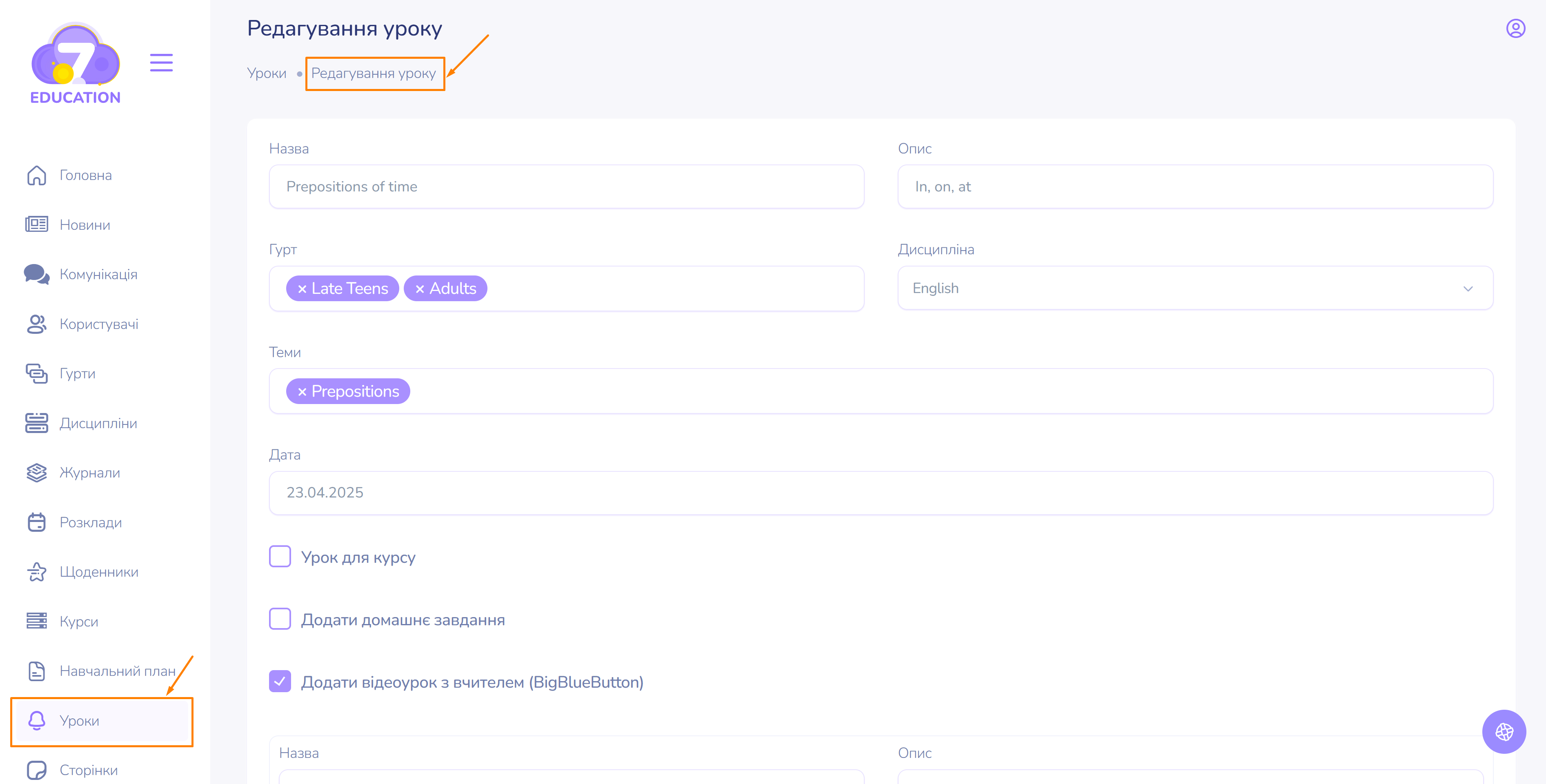Click the Навчальний план document icon
The image size is (1546, 784).
tap(37, 671)
